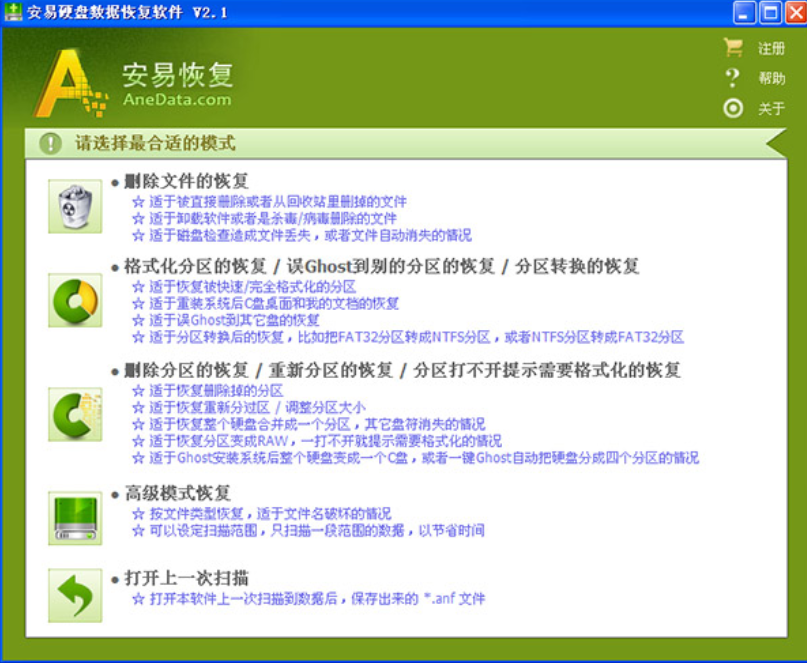807x663 pixels.
Task: Close the data recovery window
Action: pyautogui.click(x=795, y=13)
